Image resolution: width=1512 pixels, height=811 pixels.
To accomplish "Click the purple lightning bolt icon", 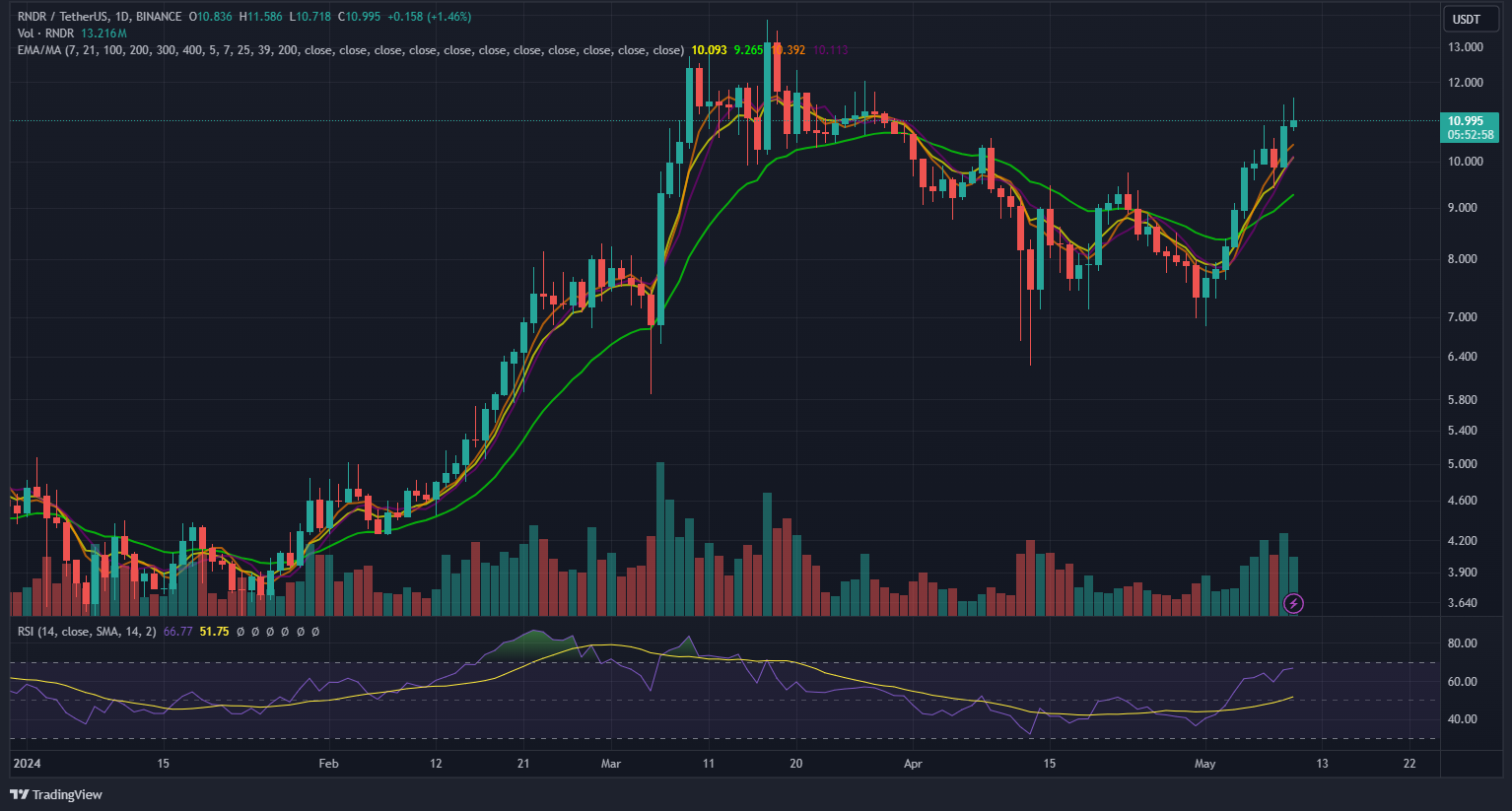I will (1293, 603).
